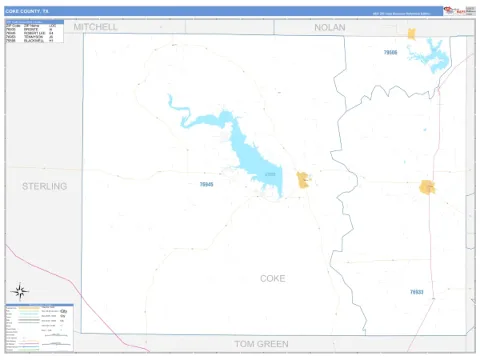The width and height of the screenshot is (480, 360).
Task: Click the 79506 ZIP code label
Action: click(x=390, y=52)
